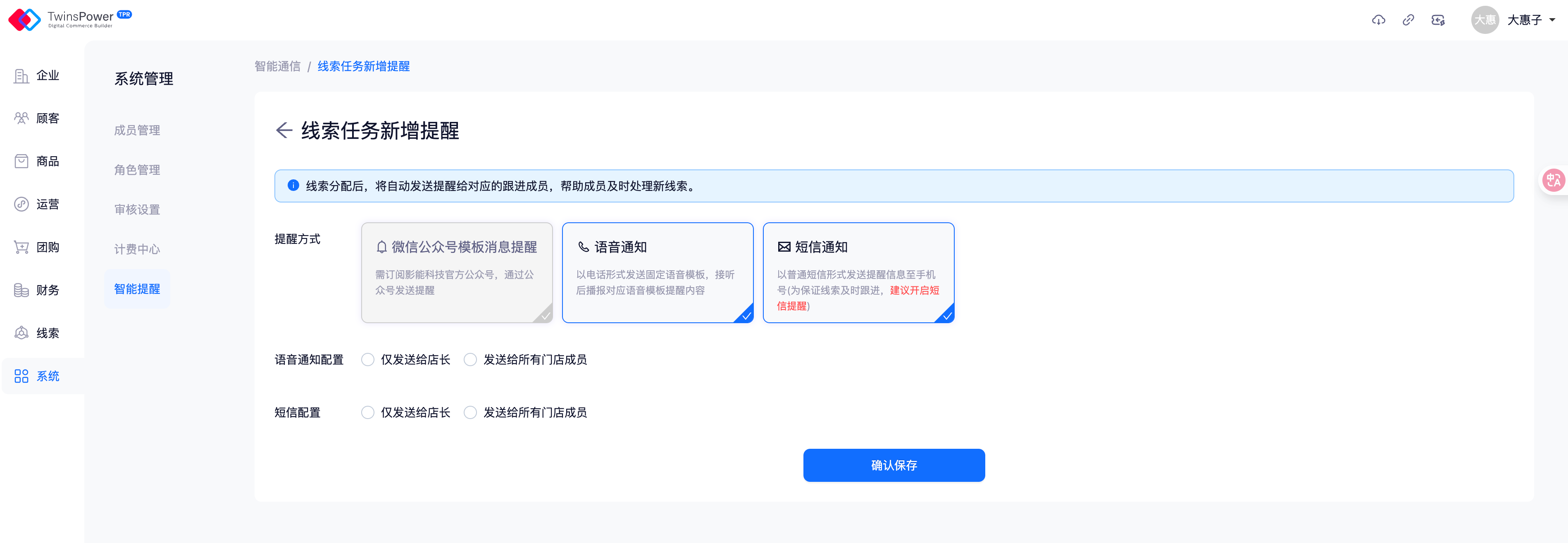This screenshot has width=1568, height=543.
Task: Click 智能通信 breadcrumb link
Action: point(278,67)
